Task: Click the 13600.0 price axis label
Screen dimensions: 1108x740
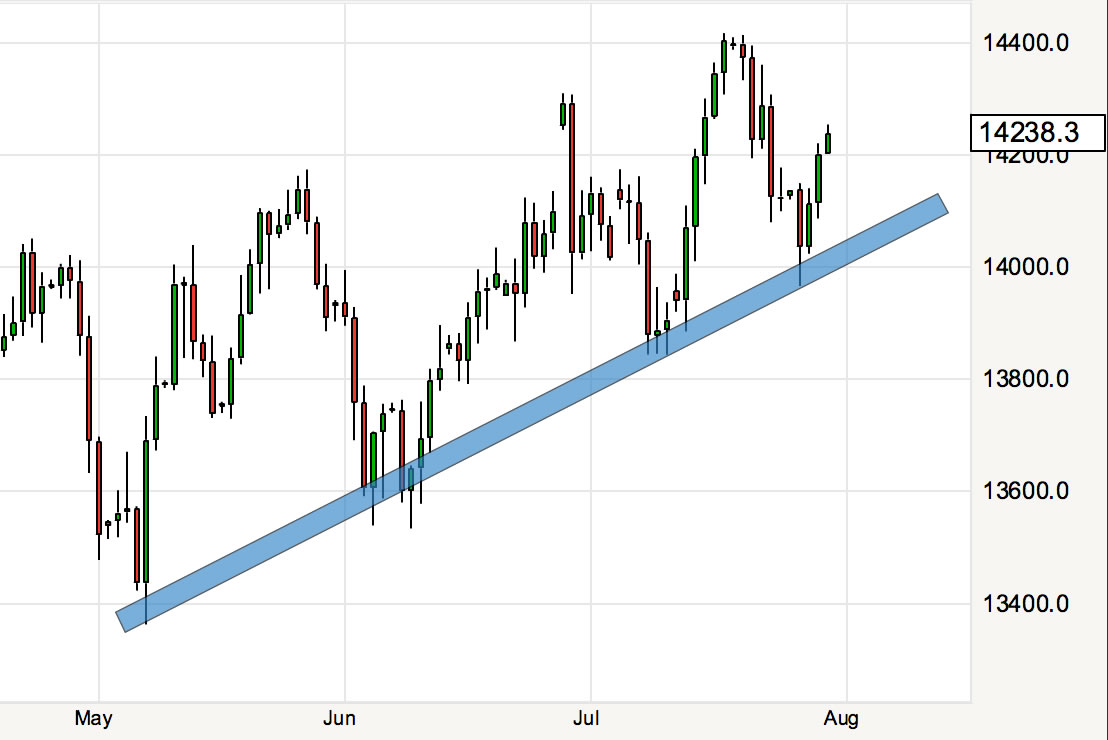Action: point(1028,491)
